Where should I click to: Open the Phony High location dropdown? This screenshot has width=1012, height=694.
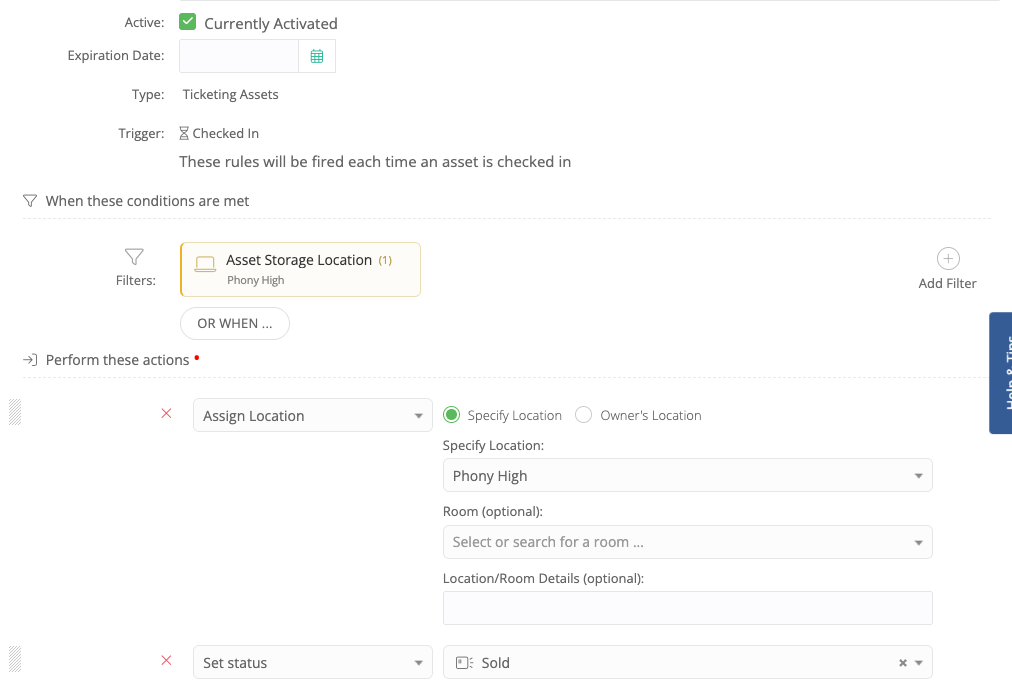pos(687,476)
